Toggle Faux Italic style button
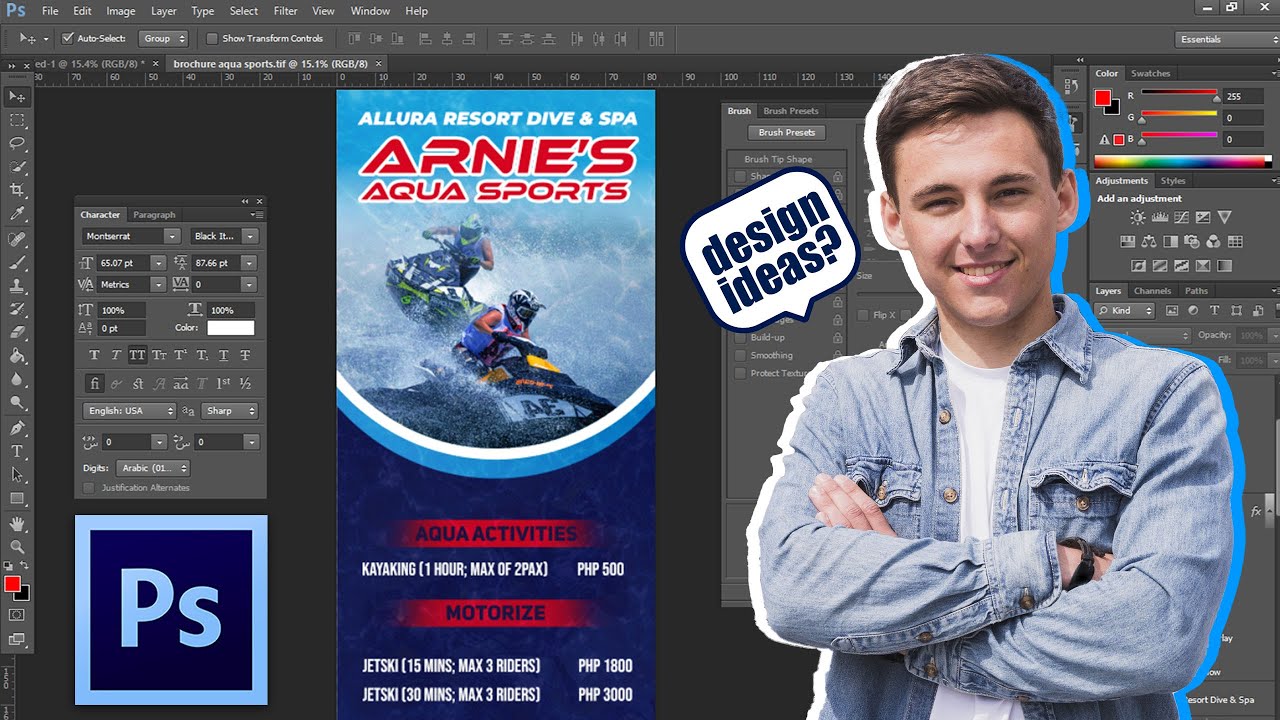The width and height of the screenshot is (1280, 720). (116, 355)
